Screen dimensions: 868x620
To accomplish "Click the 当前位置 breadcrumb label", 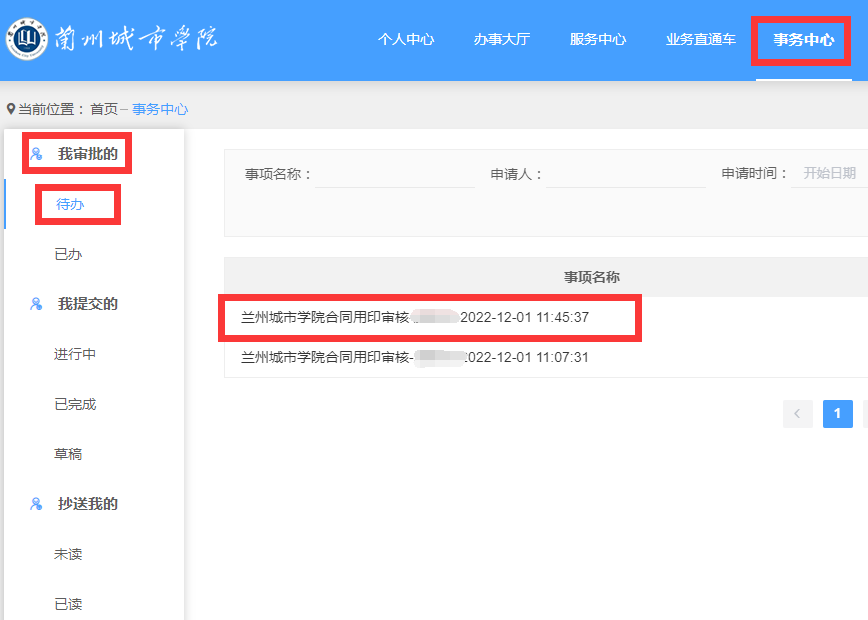I will click(51, 109).
